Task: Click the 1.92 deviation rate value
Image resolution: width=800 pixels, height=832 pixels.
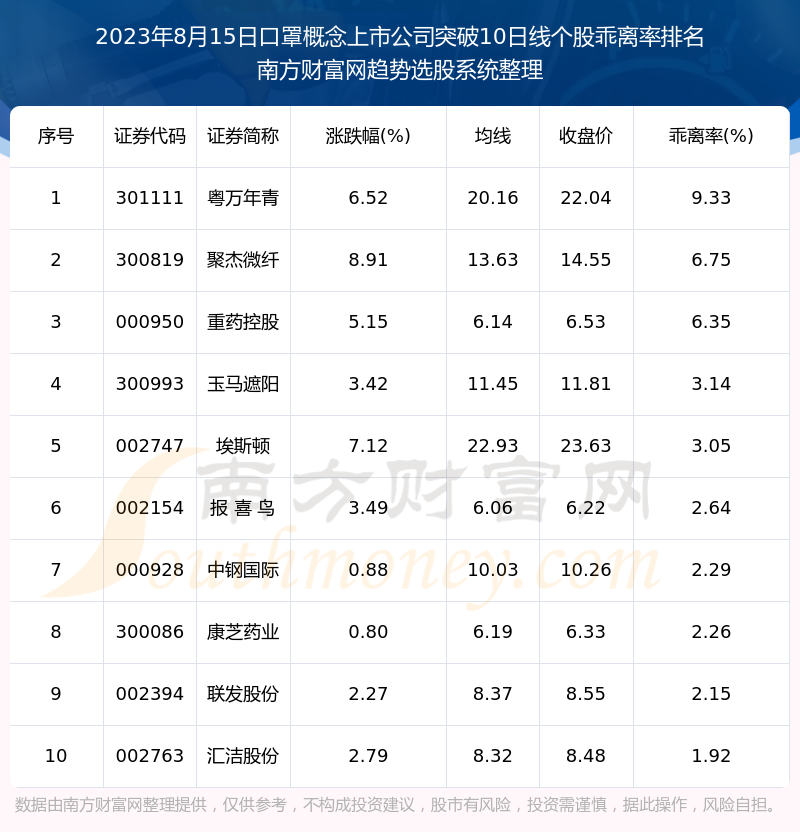Action: pos(711,756)
